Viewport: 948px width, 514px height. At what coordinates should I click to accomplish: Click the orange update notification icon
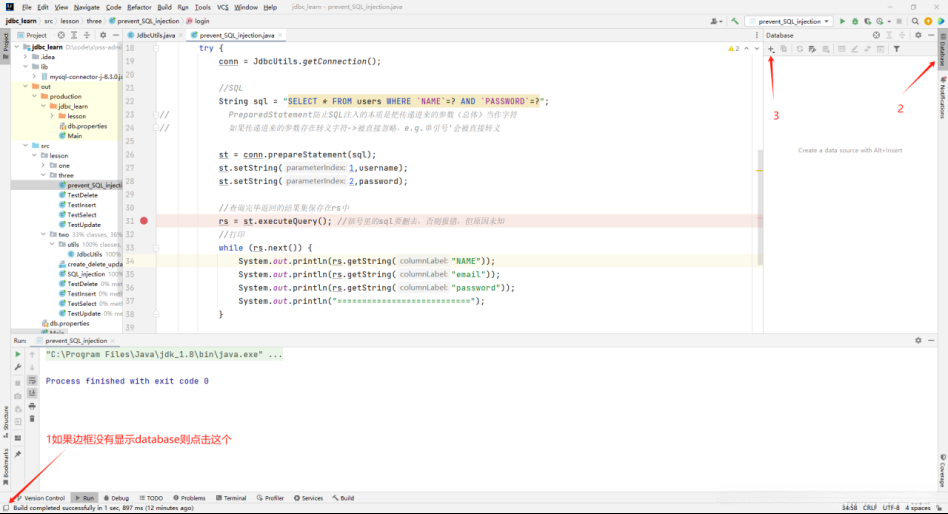click(928, 21)
